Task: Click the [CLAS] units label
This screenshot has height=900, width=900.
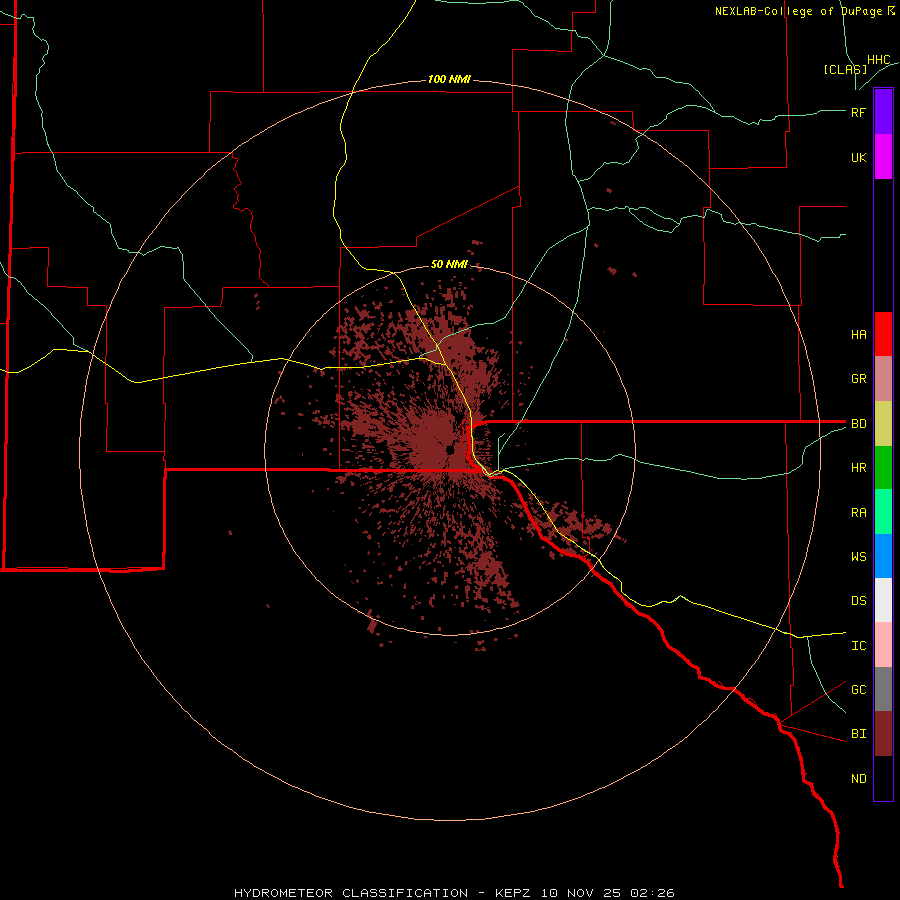Action: pos(845,69)
